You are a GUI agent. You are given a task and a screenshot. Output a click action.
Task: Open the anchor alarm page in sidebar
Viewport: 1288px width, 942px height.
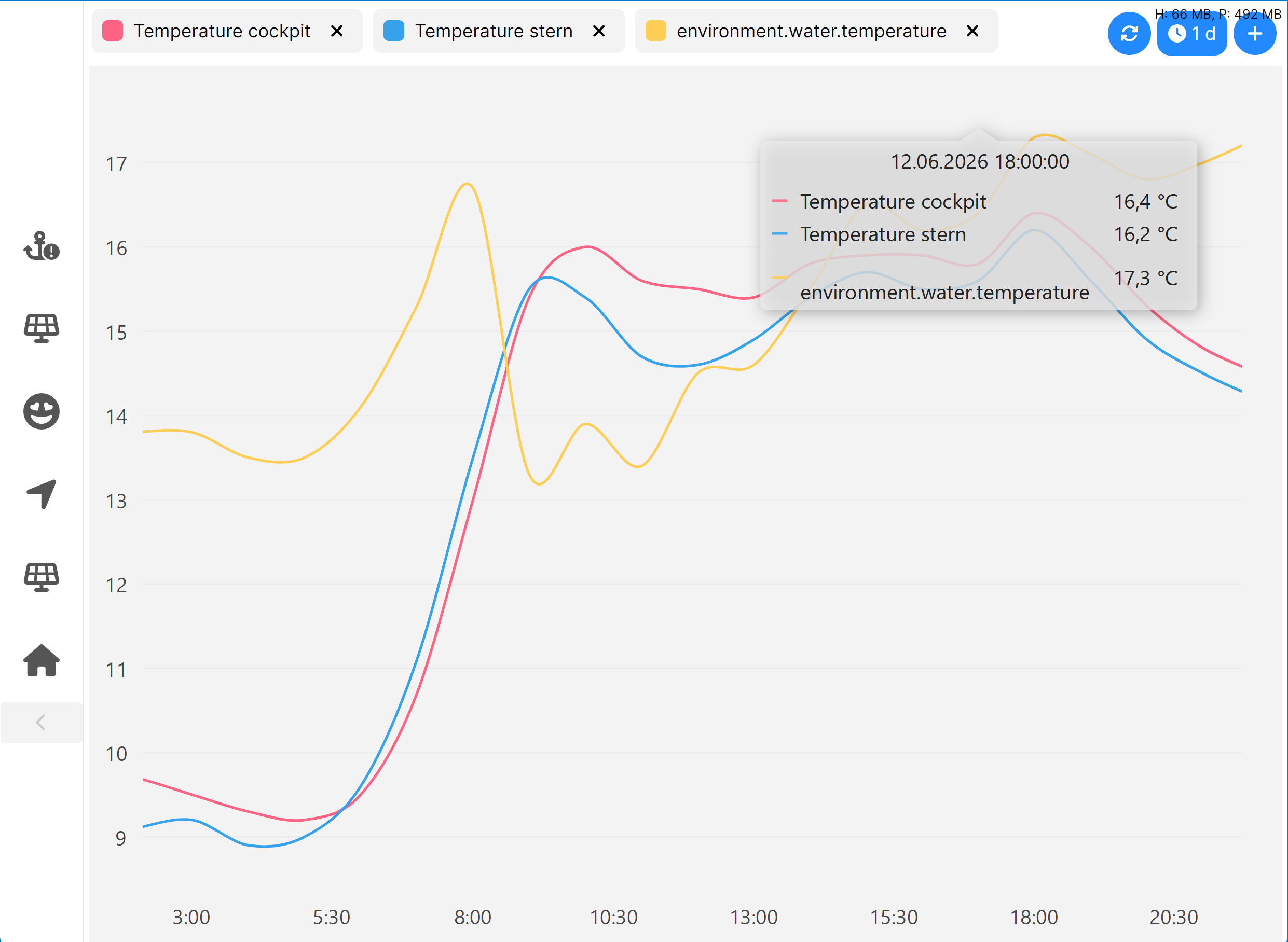[x=42, y=246]
